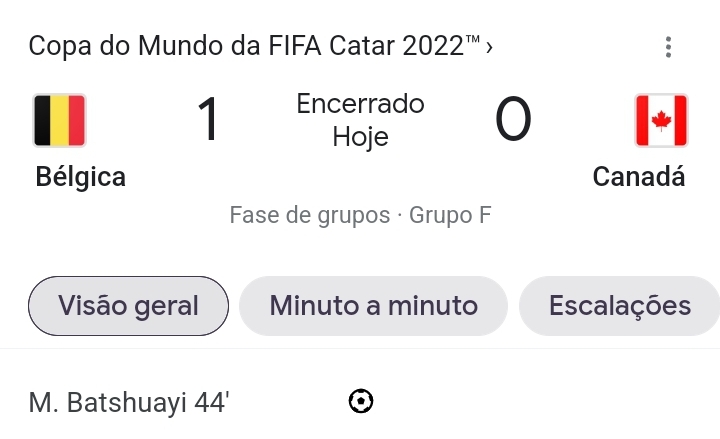
Task: Expand the chevron after Catar 2022
Action: [x=489, y=47]
